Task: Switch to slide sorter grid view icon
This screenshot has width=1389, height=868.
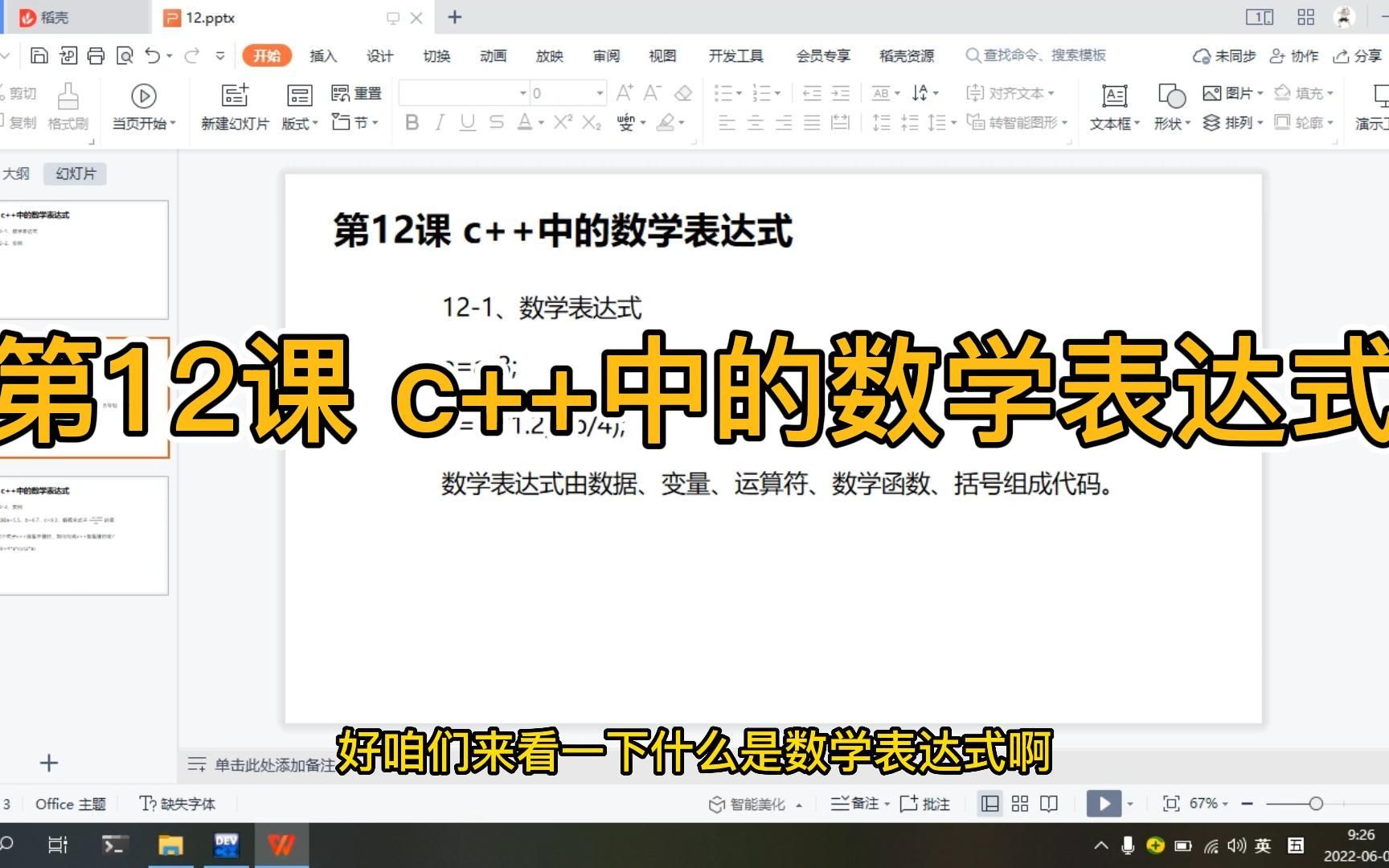Action: [x=1019, y=803]
